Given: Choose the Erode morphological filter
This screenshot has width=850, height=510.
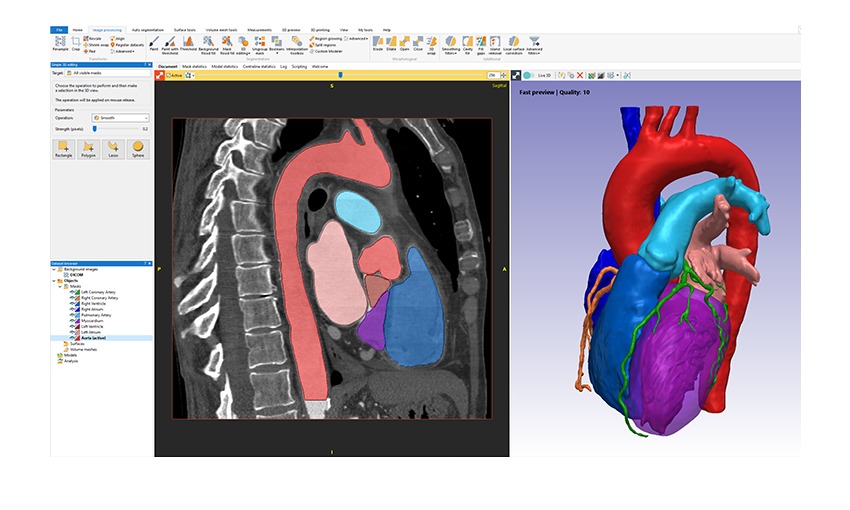Looking at the screenshot, I should point(377,45).
